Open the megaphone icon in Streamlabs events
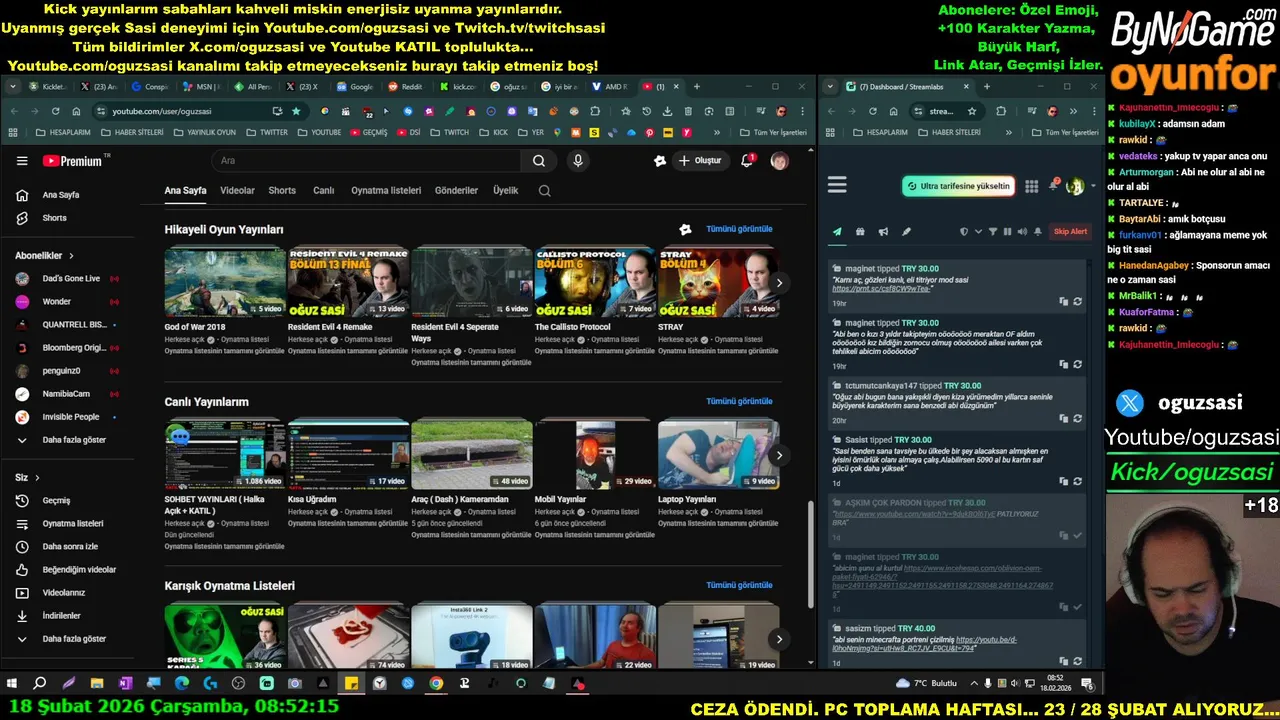This screenshot has height=720, width=1280. 883,232
